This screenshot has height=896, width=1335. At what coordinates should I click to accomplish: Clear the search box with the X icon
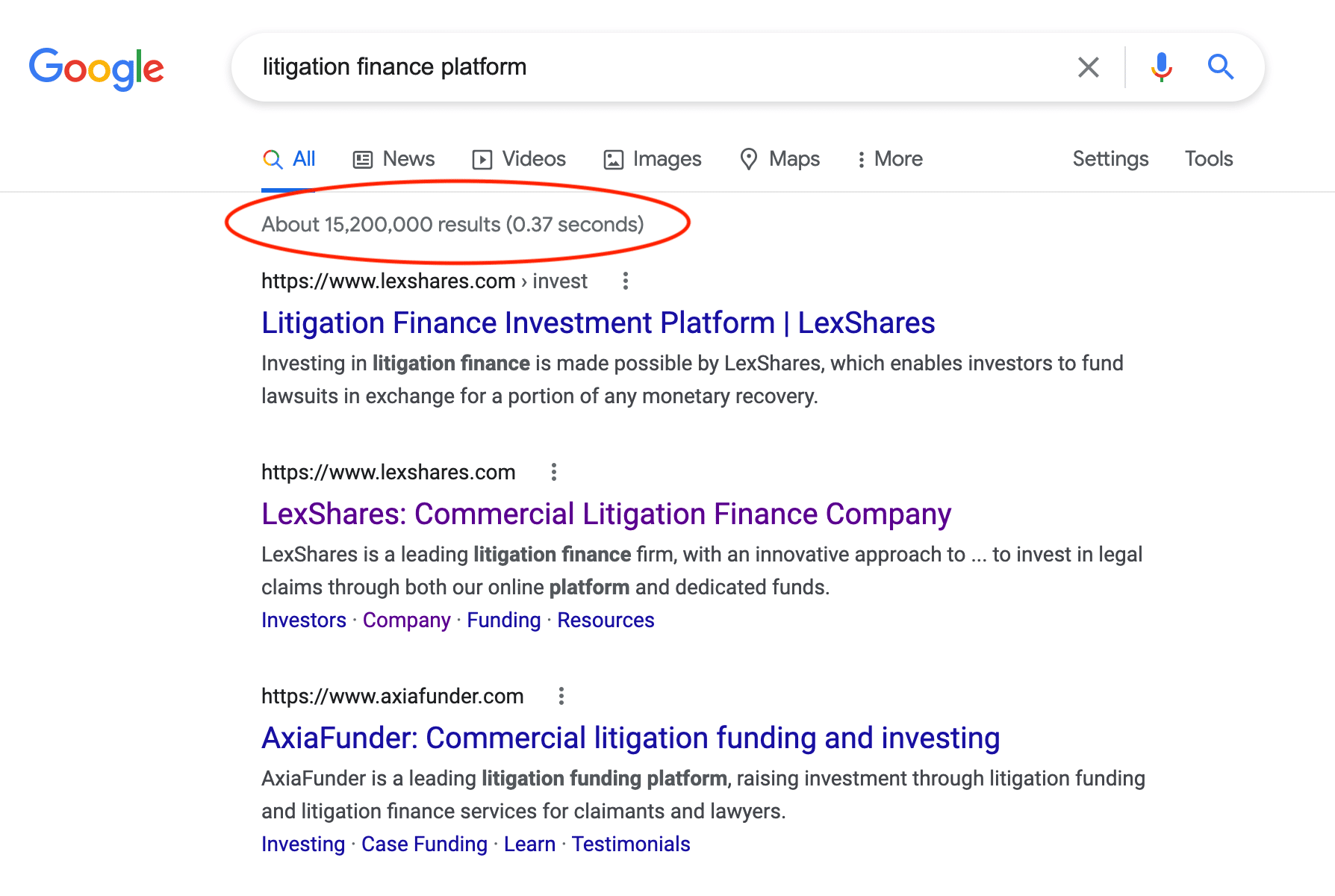click(x=1089, y=67)
